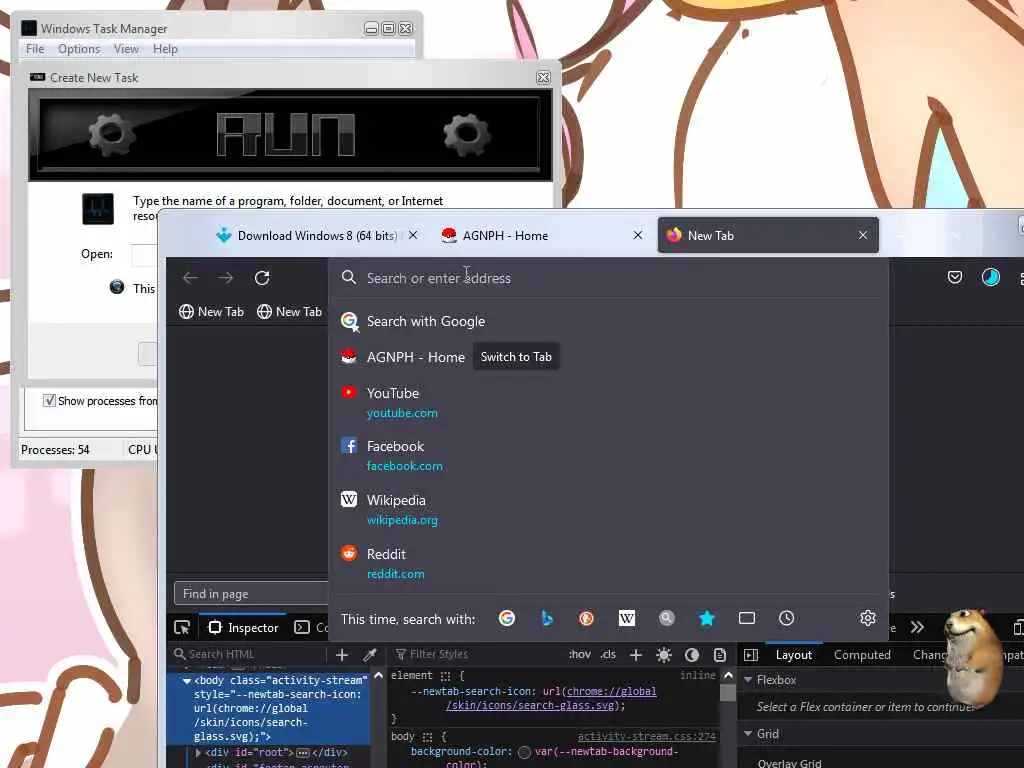Image resolution: width=1024 pixels, height=768 pixels.
Task: Open the Facebook suggestion
Action: coord(609,455)
